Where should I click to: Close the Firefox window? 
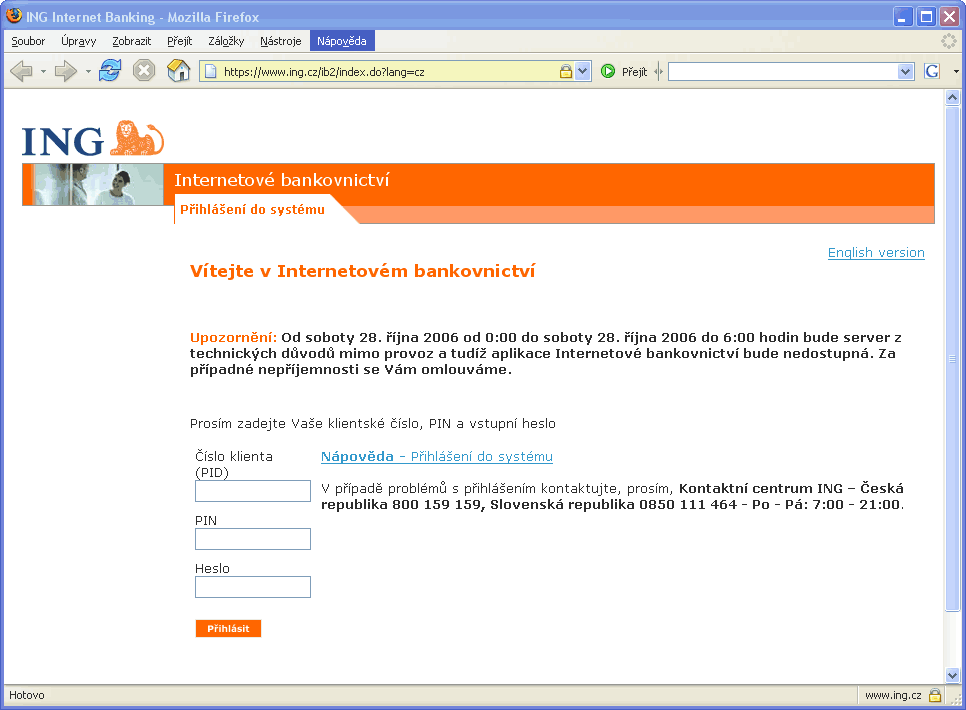949,17
